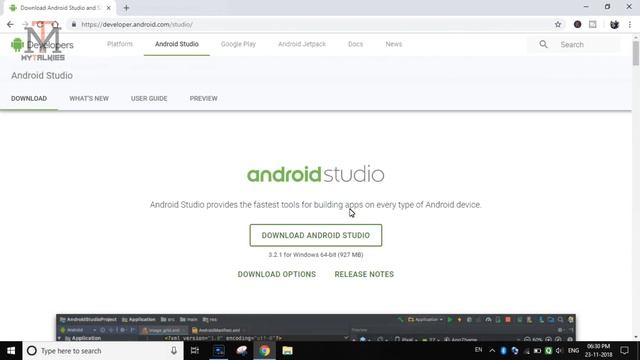The width and height of the screenshot is (640, 360).
Task: Open the Docs nav item
Action: pyautogui.click(x=356, y=44)
